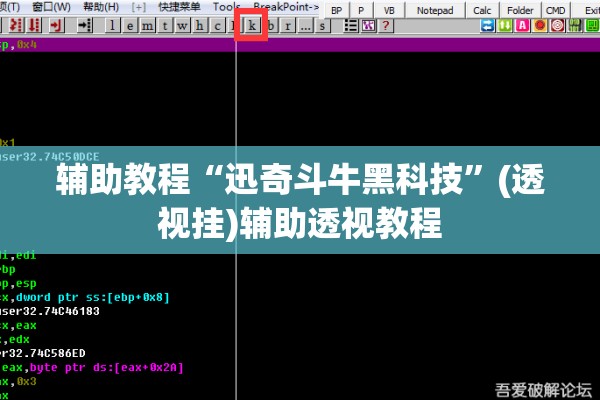Click the purple appearance options icon

tap(368, 26)
